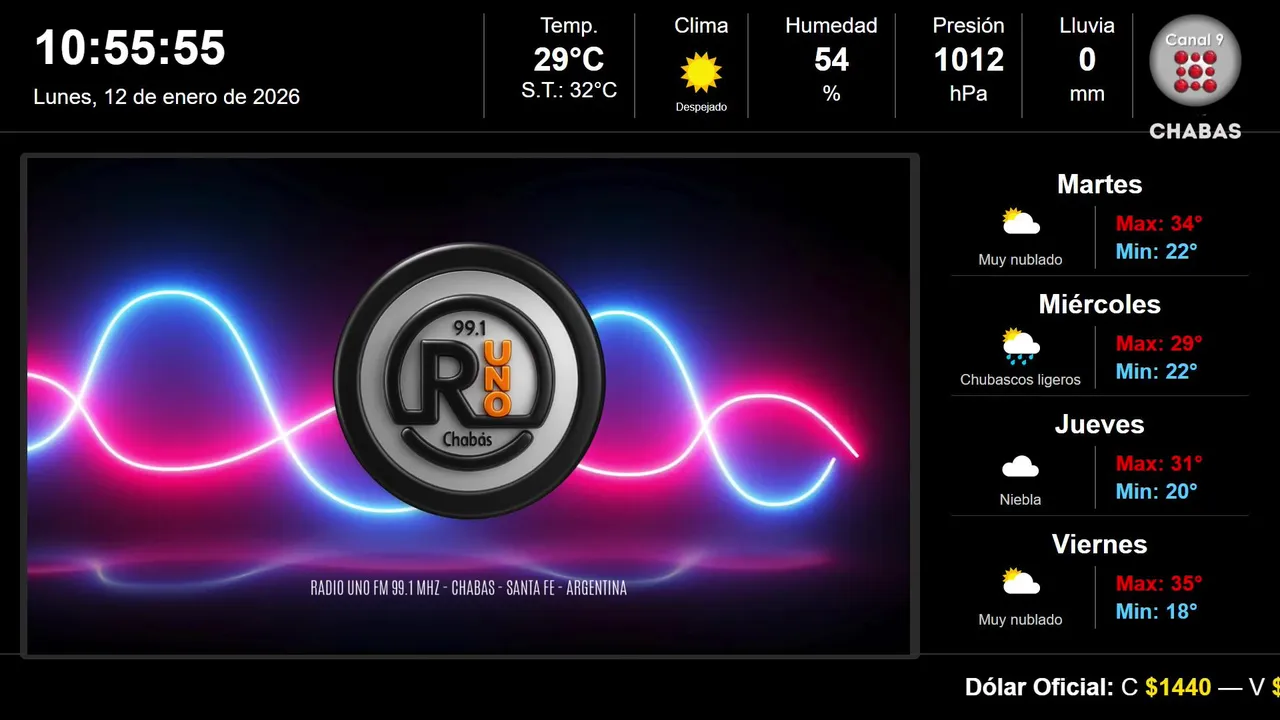Click Martes Min: 22° value
1280x720 pixels.
tap(1156, 251)
